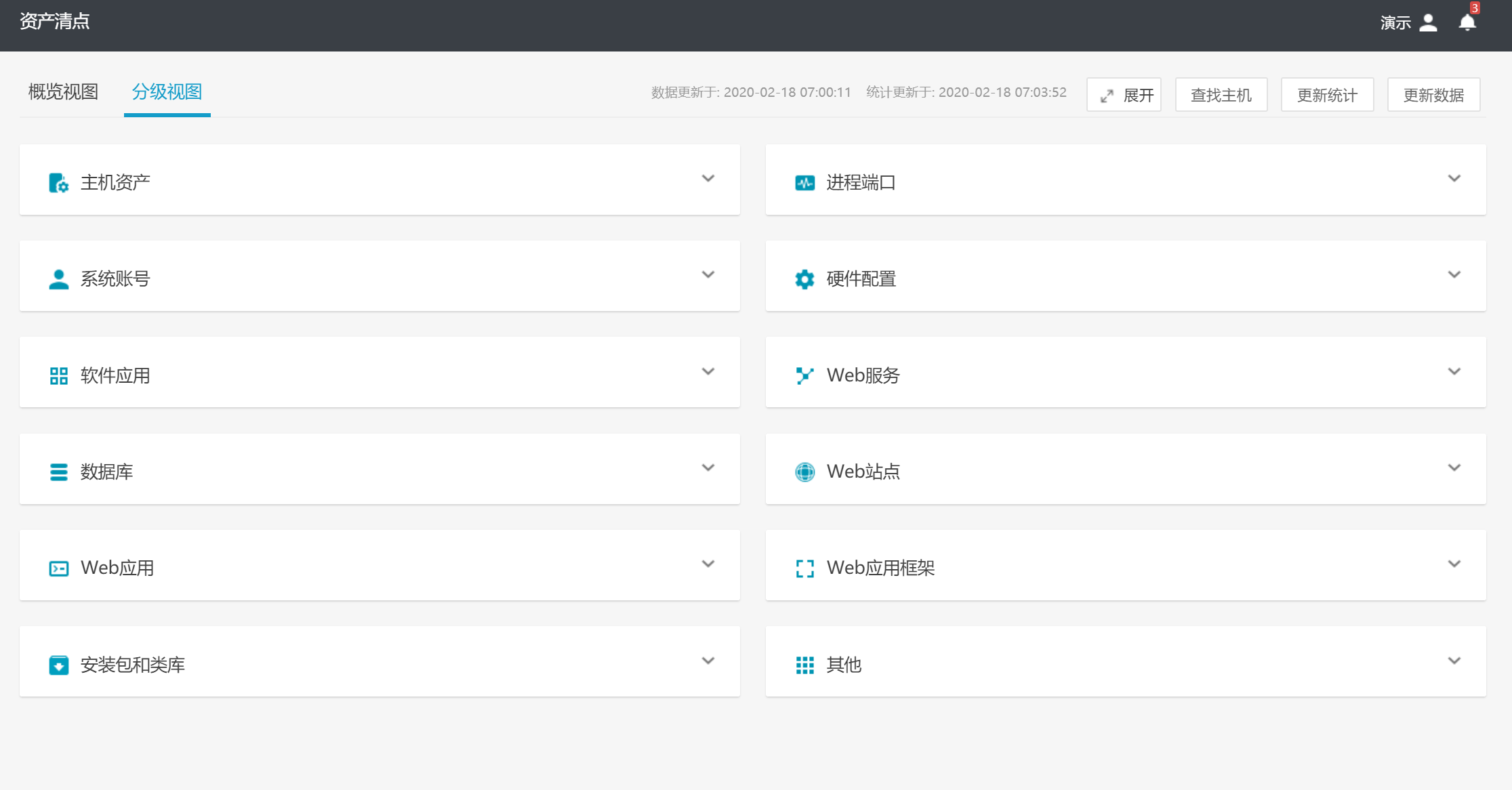Screen dimensions: 1512x790
Task: Click the 系统账号 user account icon
Action: [x=58, y=279]
